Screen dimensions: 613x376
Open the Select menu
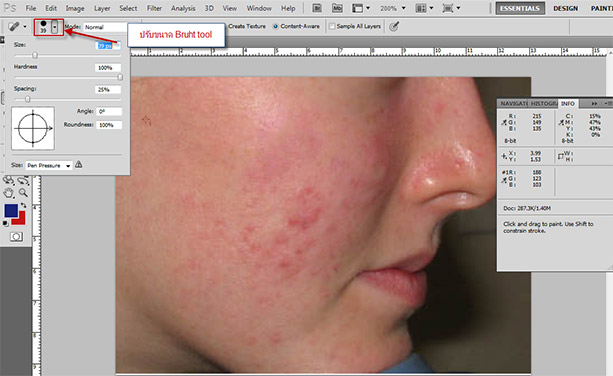click(128, 8)
